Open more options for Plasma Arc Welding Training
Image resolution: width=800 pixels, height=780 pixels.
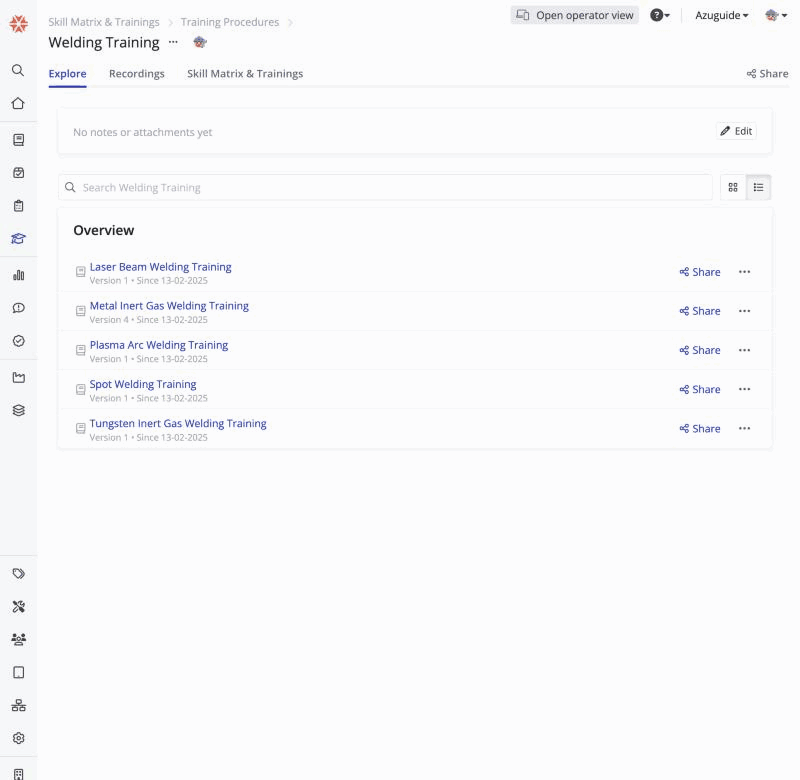744,350
